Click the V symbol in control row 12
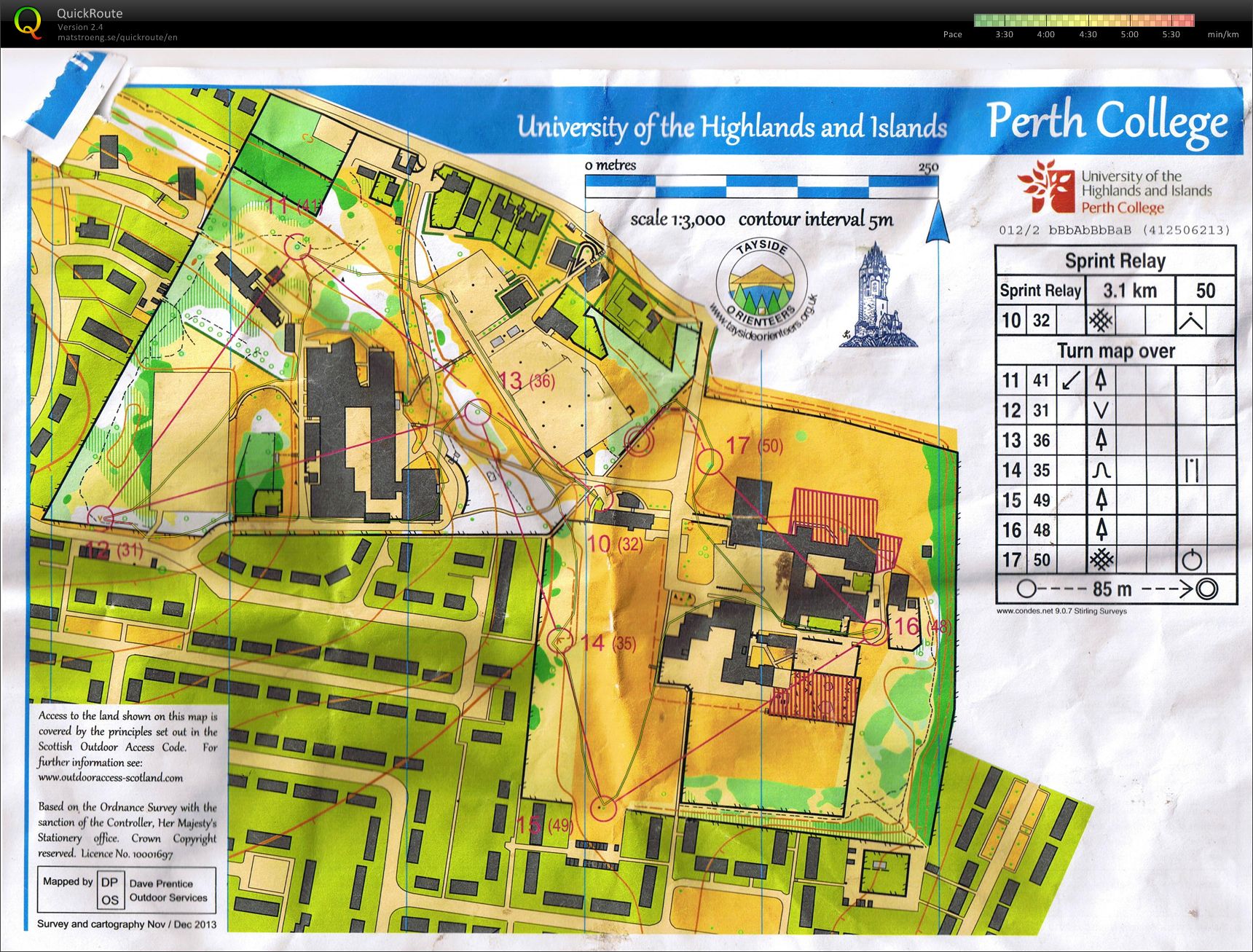The image size is (1253, 952). pos(1101,410)
